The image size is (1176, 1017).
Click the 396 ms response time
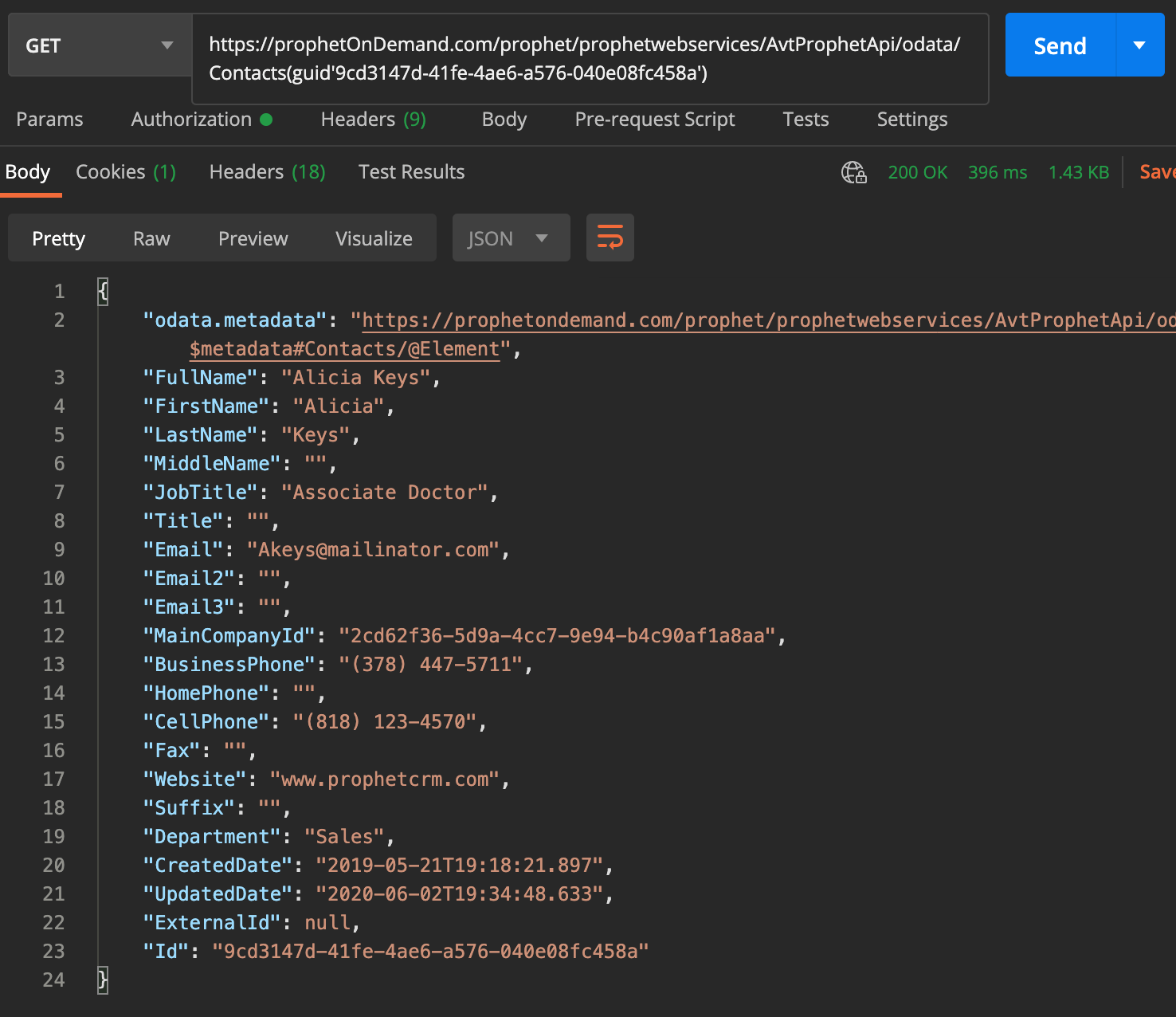point(998,172)
